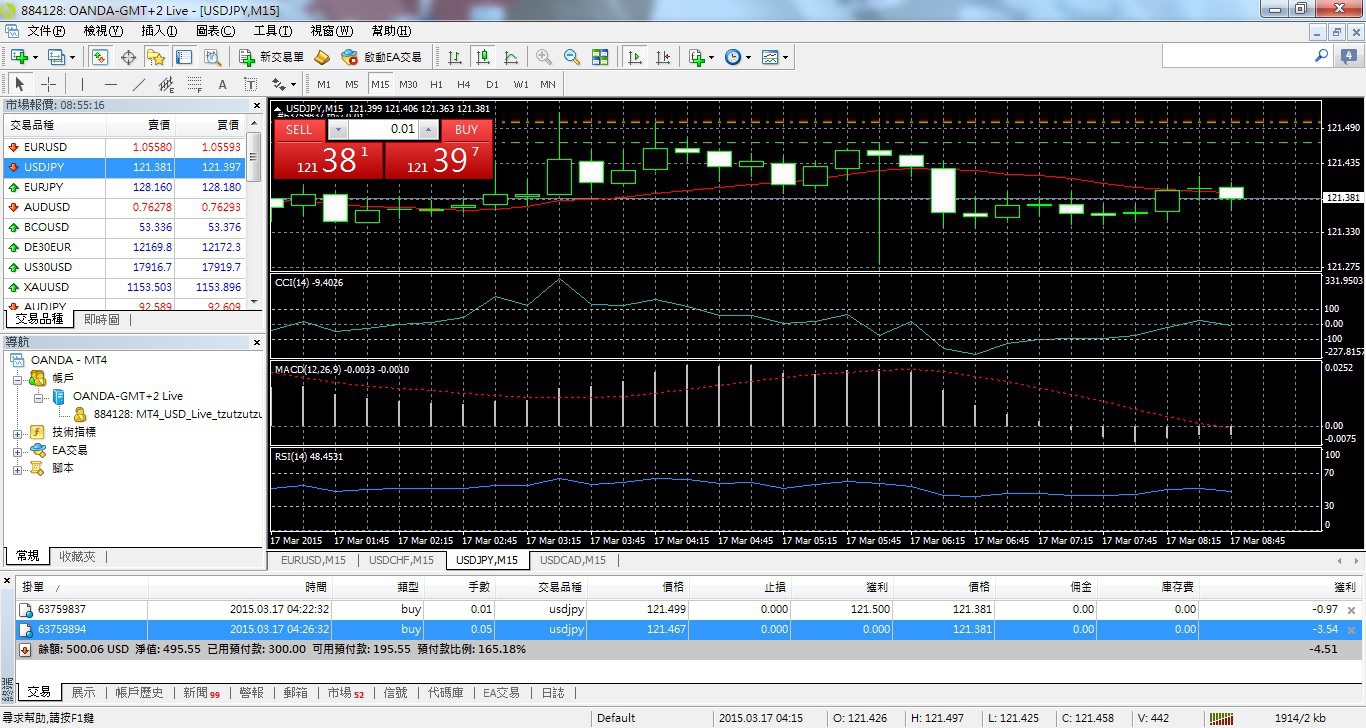This screenshot has height=728, width=1366.
Task: Toggle candlestick chart mode
Action: pyautogui.click(x=483, y=58)
